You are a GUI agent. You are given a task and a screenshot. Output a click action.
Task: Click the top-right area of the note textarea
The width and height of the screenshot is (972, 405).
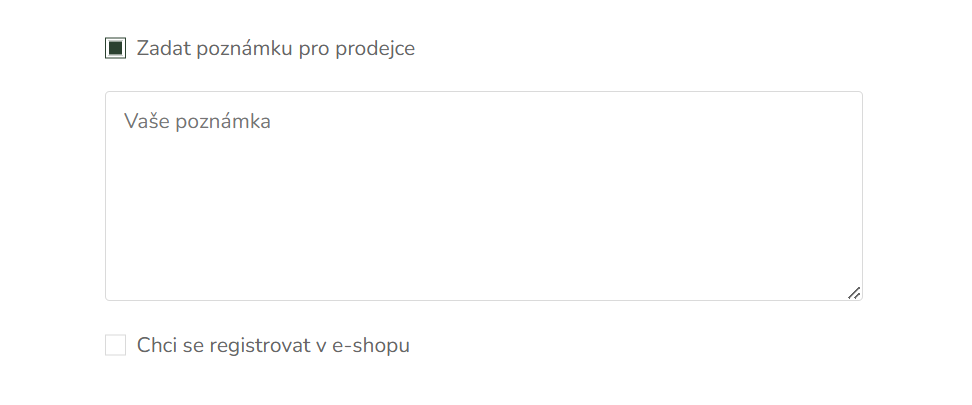pos(806,118)
